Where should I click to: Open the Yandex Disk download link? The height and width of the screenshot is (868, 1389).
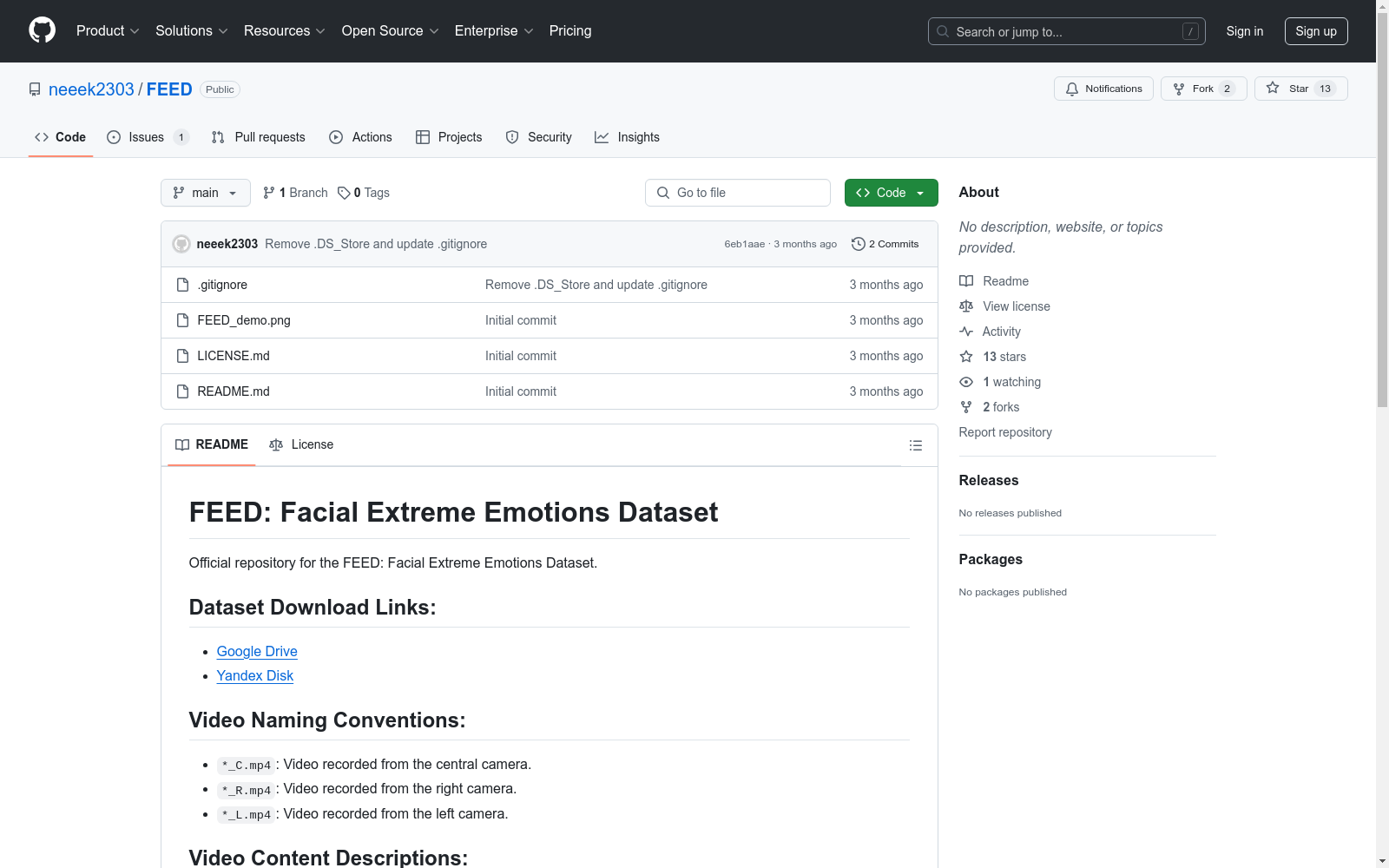click(255, 675)
